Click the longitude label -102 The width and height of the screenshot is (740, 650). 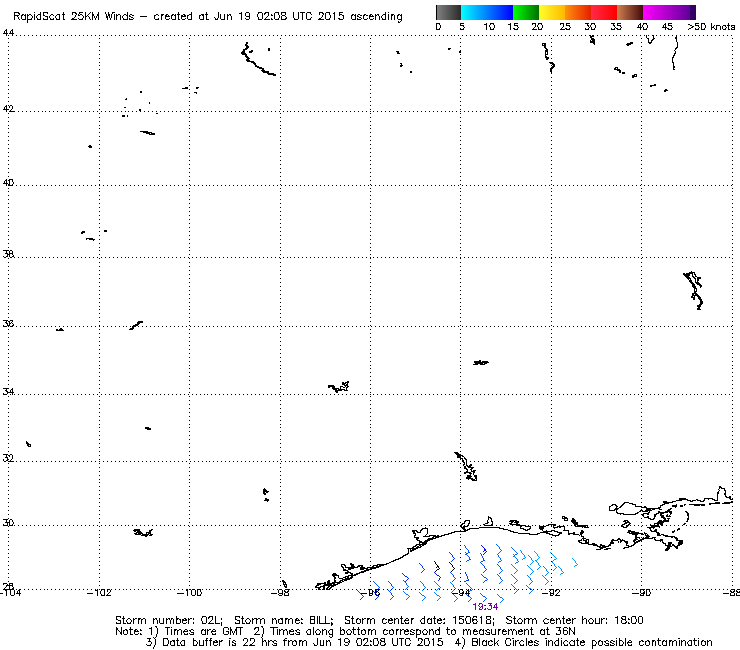(x=99, y=593)
